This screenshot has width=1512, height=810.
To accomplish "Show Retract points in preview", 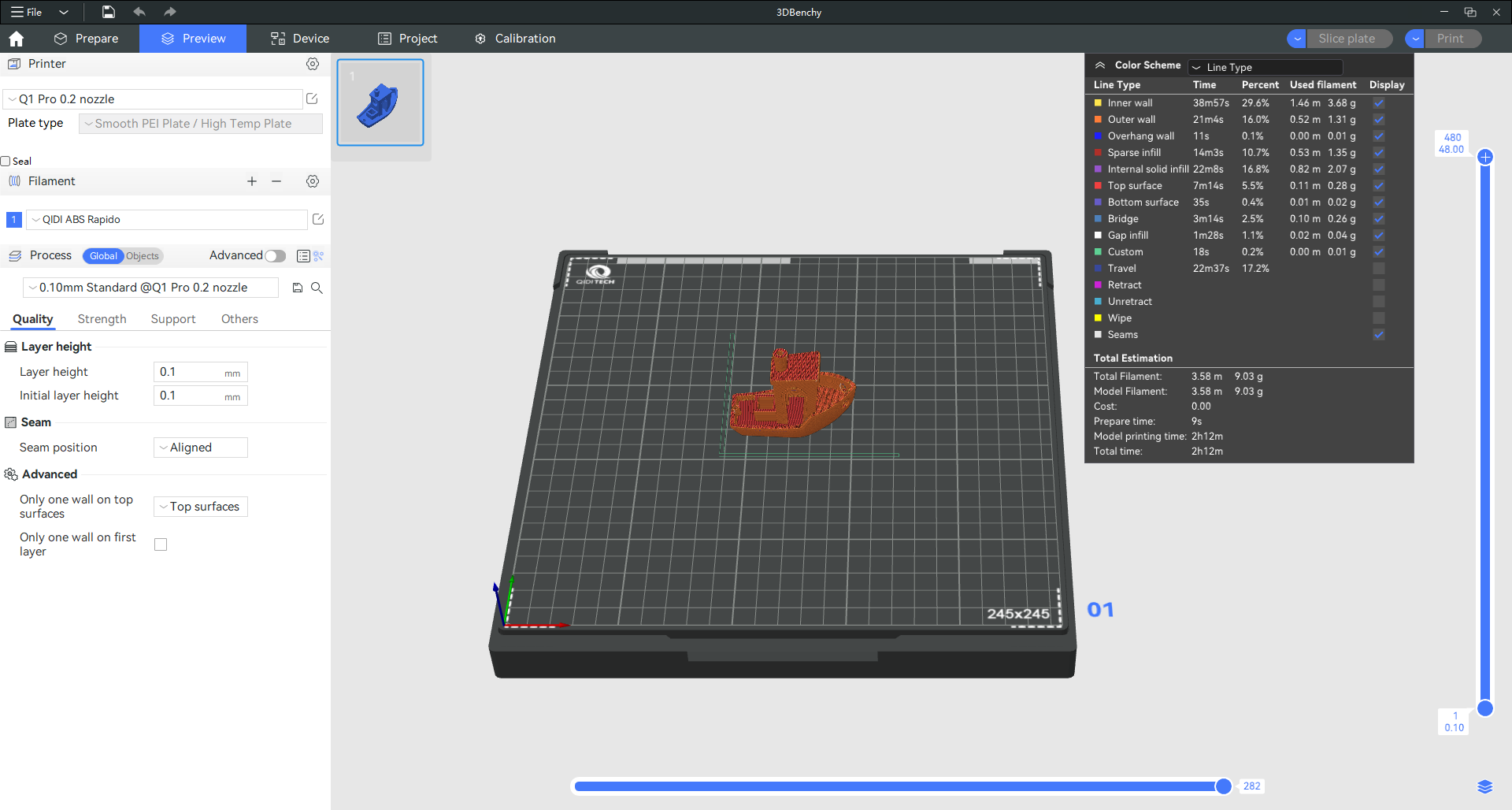I will (x=1379, y=285).
